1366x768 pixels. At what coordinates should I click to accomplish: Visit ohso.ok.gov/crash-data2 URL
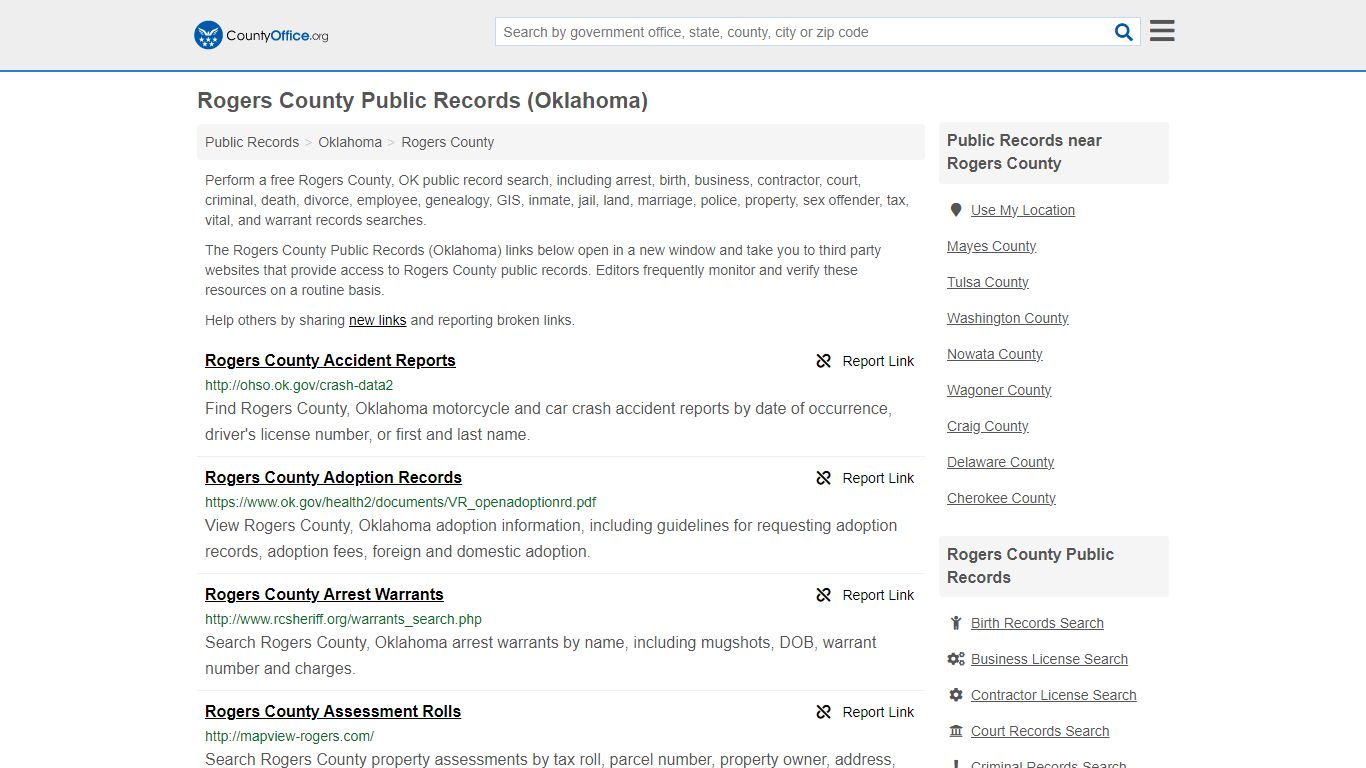pos(299,385)
